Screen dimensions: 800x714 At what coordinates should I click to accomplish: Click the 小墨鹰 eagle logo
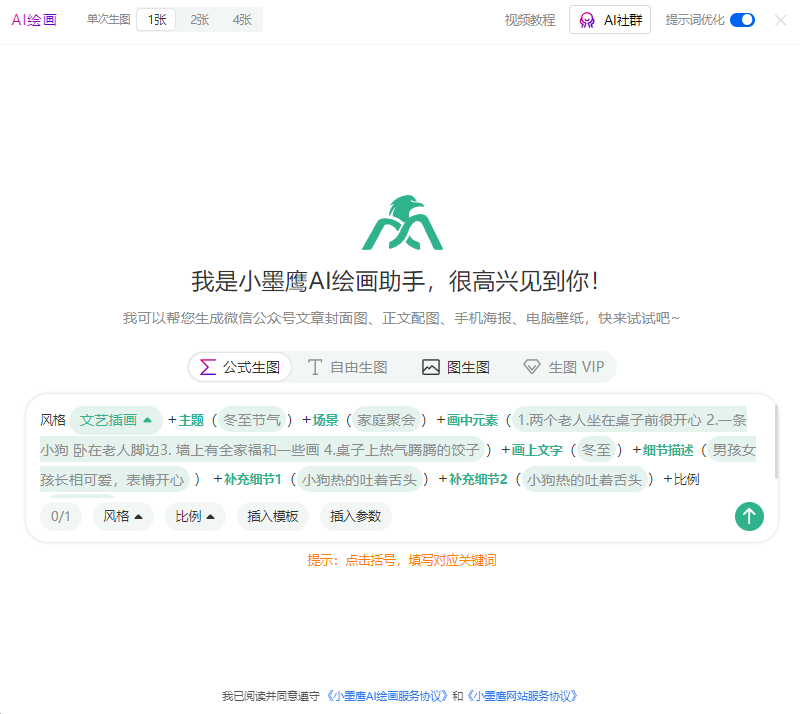401,224
